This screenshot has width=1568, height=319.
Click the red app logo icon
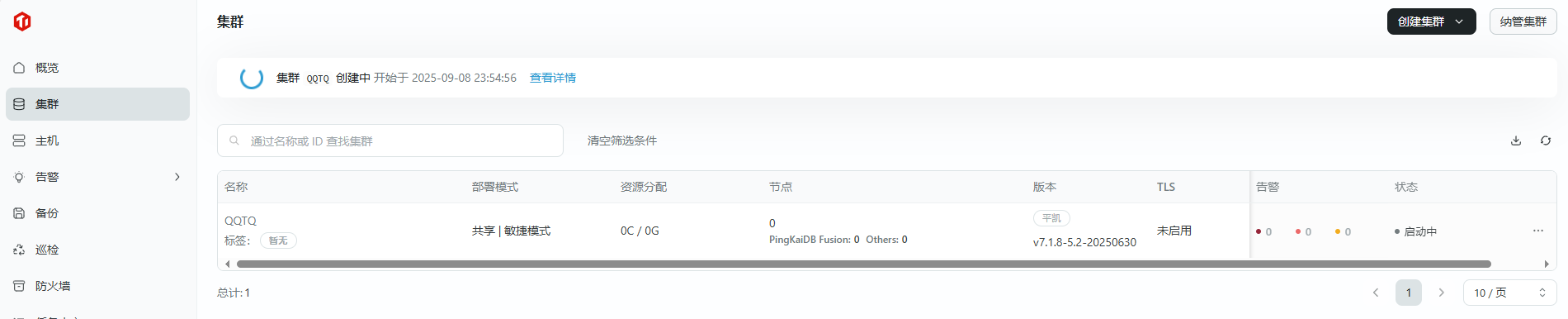click(22, 21)
